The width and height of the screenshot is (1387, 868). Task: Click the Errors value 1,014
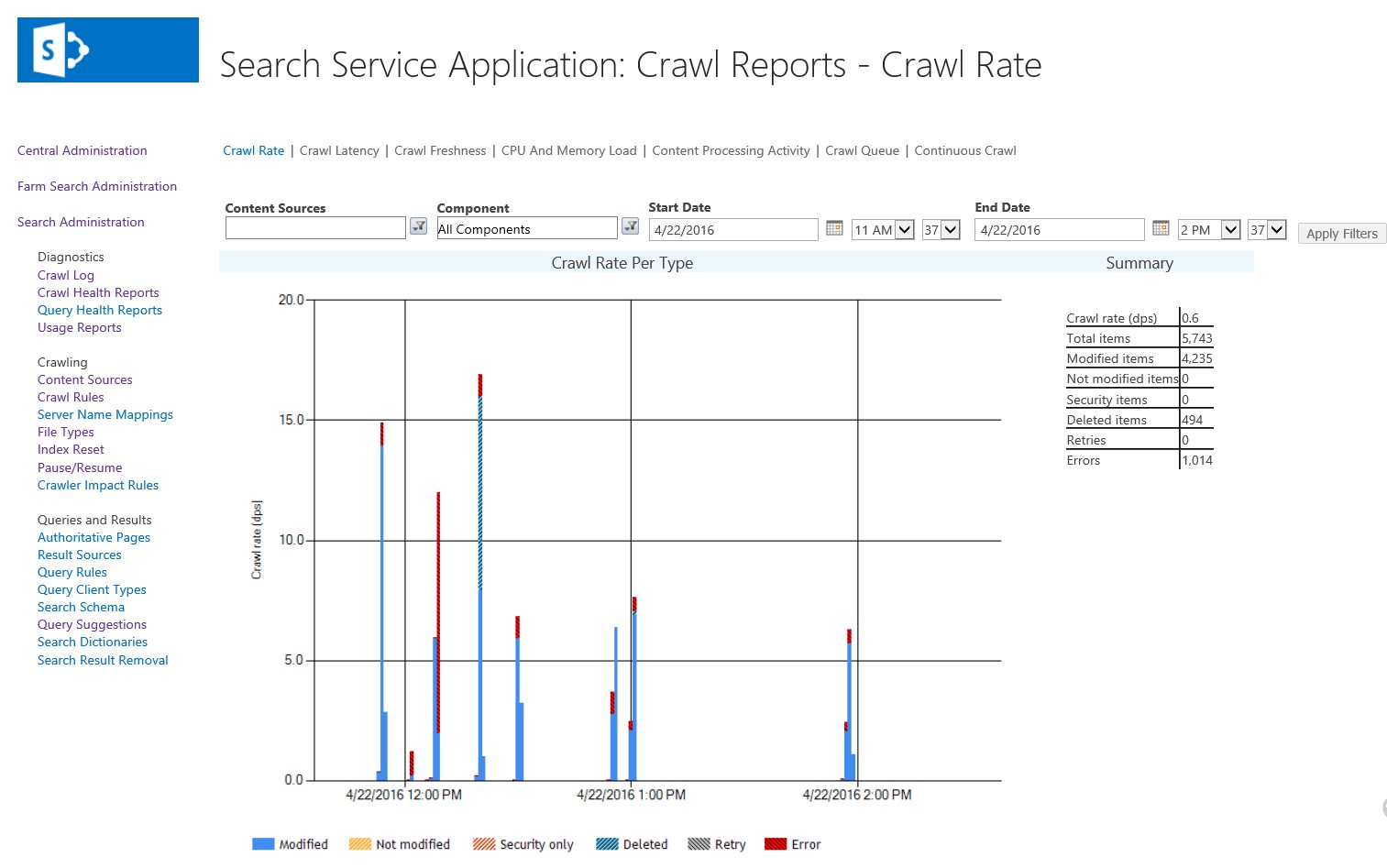tap(1197, 461)
